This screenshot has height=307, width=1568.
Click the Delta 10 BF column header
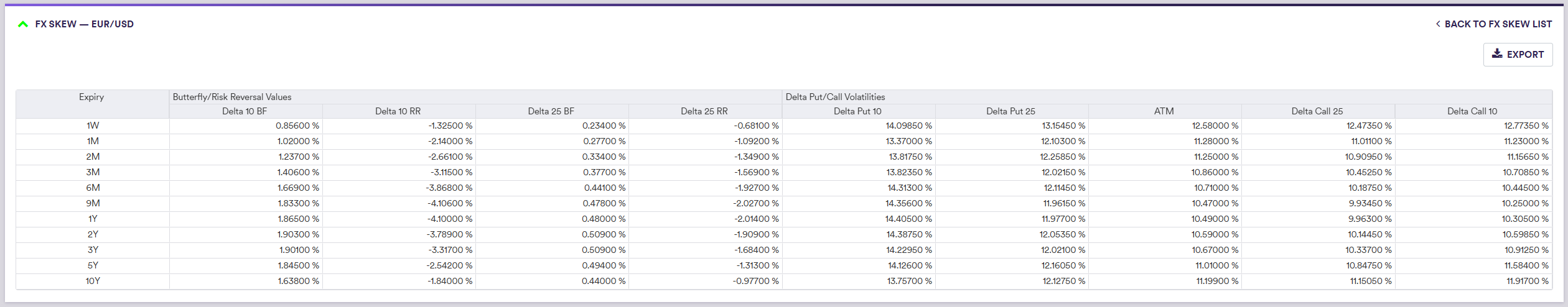245,111
